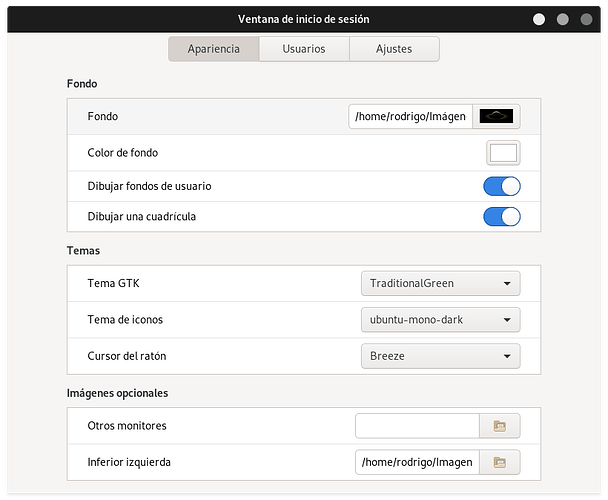Browse folder for Otros monitores image
The height and width of the screenshot is (500, 608).
coord(499,427)
